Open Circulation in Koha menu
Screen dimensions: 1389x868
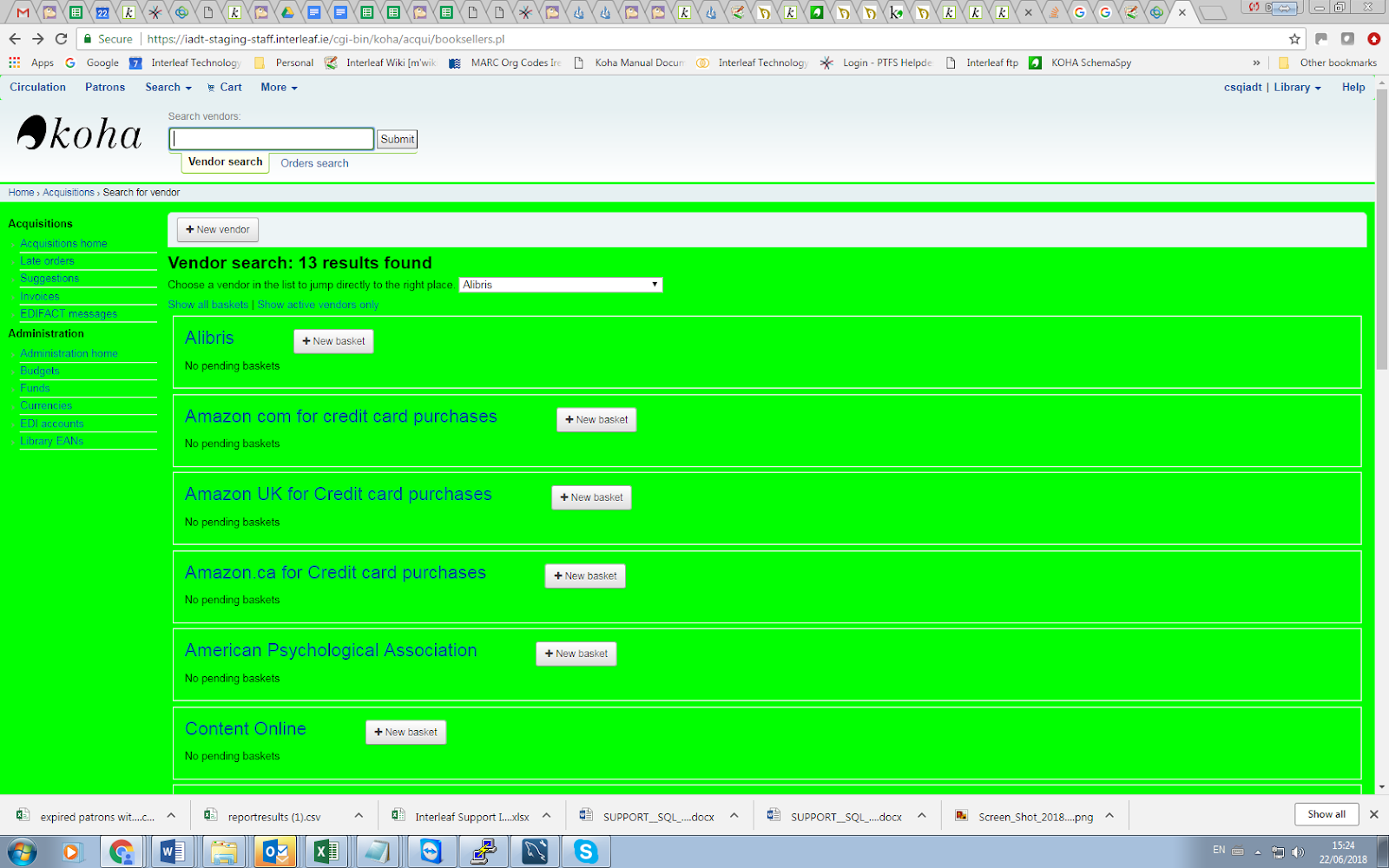tap(37, 87)
